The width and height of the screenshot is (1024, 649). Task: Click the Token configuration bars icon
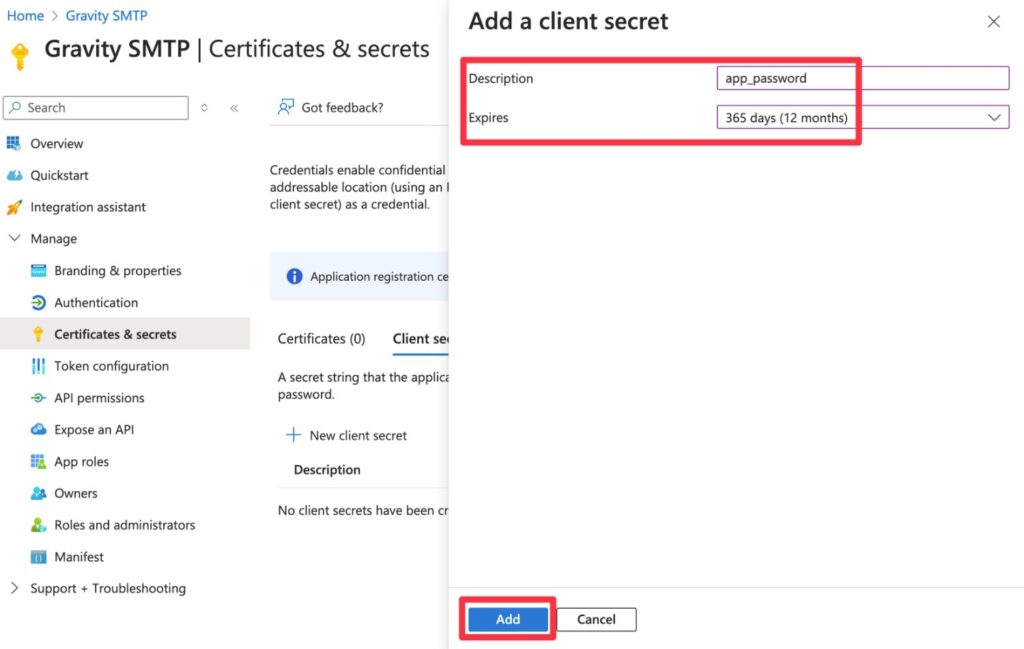point(39,366)
